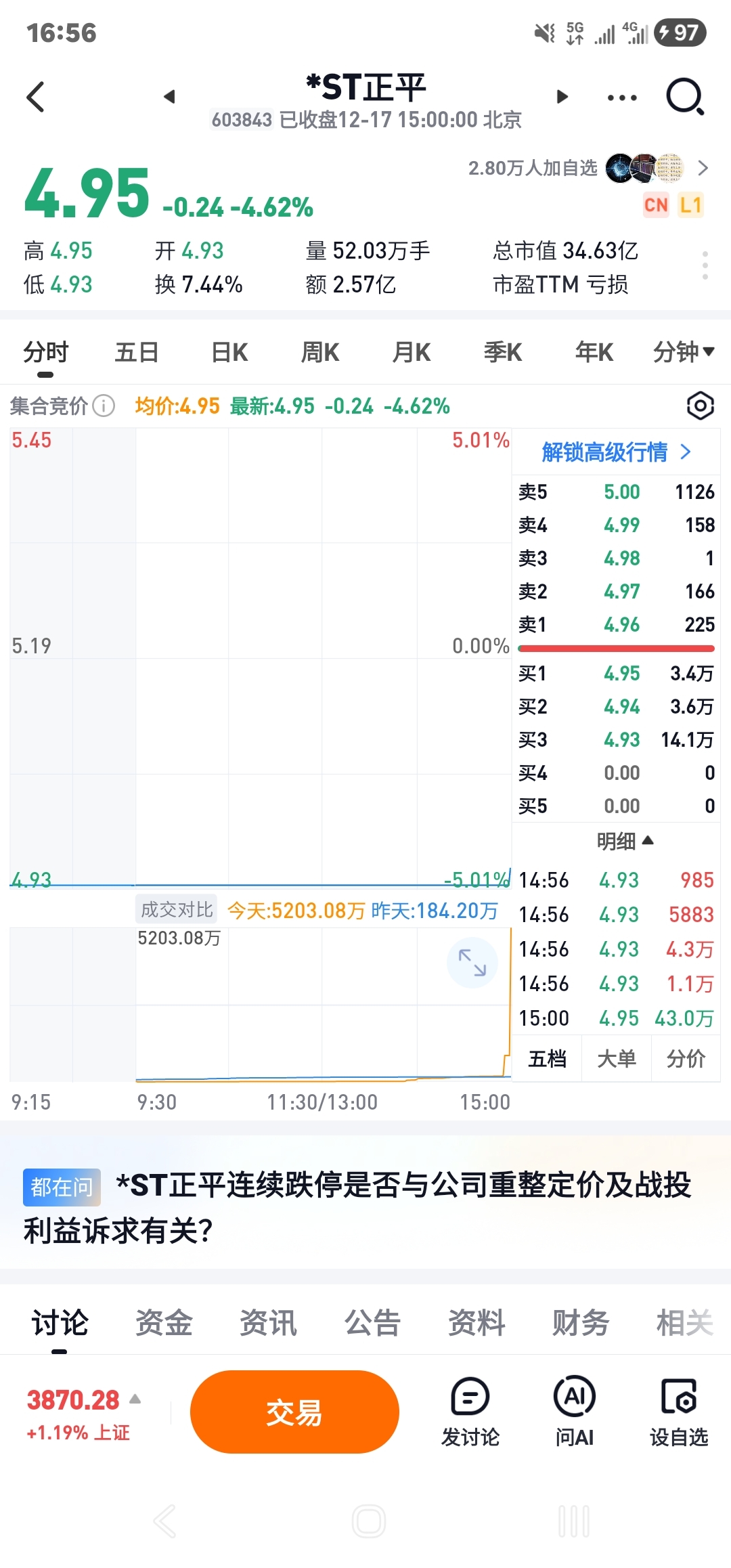Open the watchlist followers avatars
731x1568 pixels.
[644, 168]
